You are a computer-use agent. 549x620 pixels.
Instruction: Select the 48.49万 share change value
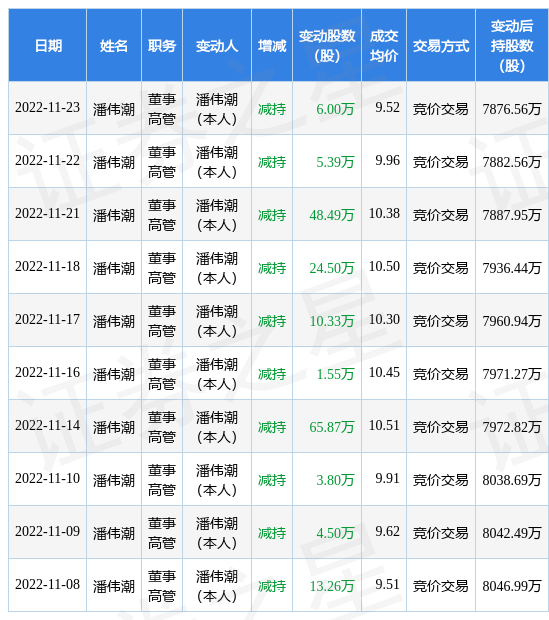(x=331, y=215)
